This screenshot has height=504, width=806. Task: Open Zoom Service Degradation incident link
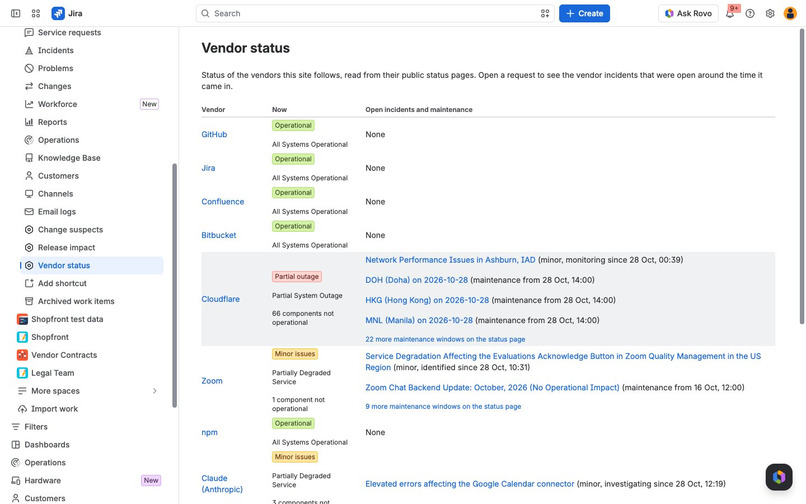click(563, 362)
